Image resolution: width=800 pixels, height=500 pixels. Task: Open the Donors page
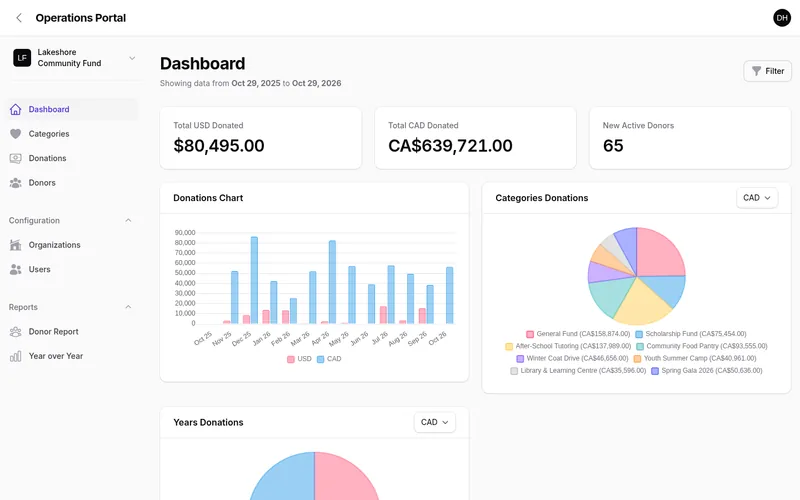[72, 183]
